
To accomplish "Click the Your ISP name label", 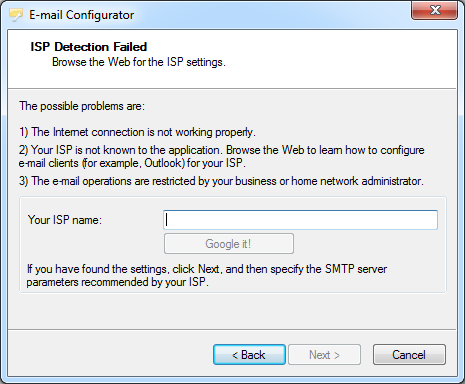I will [65, 220].
